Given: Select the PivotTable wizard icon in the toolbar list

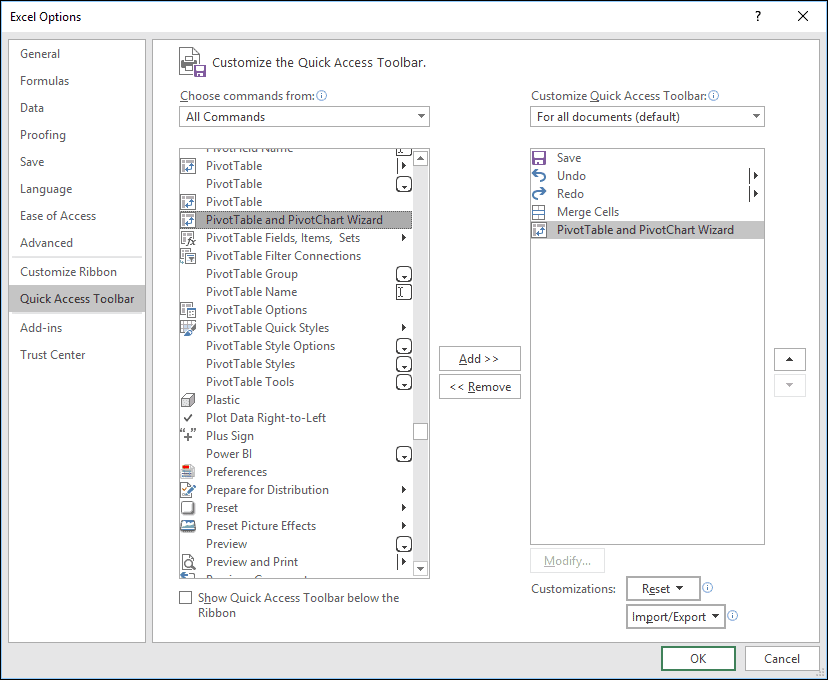Looking at the screenshot, I should point(539,230).
